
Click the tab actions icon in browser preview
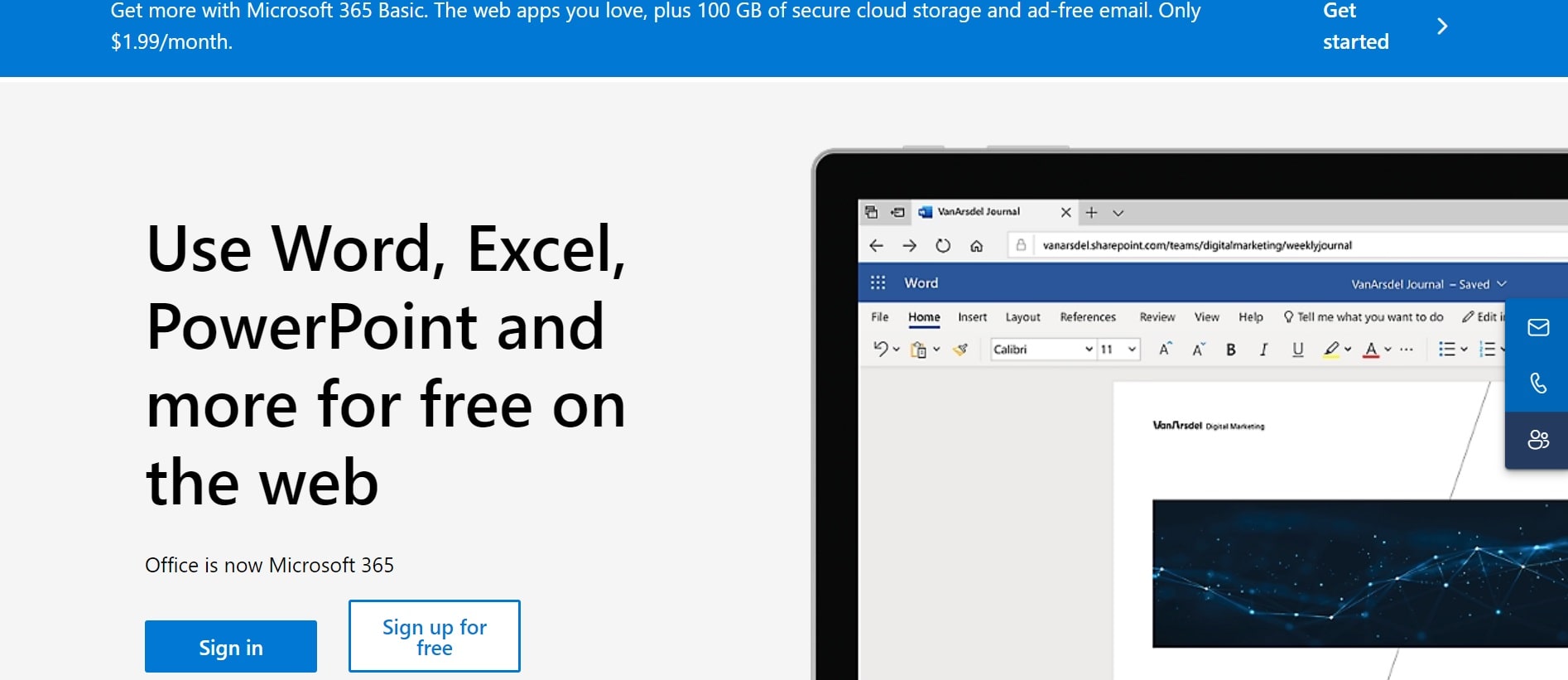point(871,212)
